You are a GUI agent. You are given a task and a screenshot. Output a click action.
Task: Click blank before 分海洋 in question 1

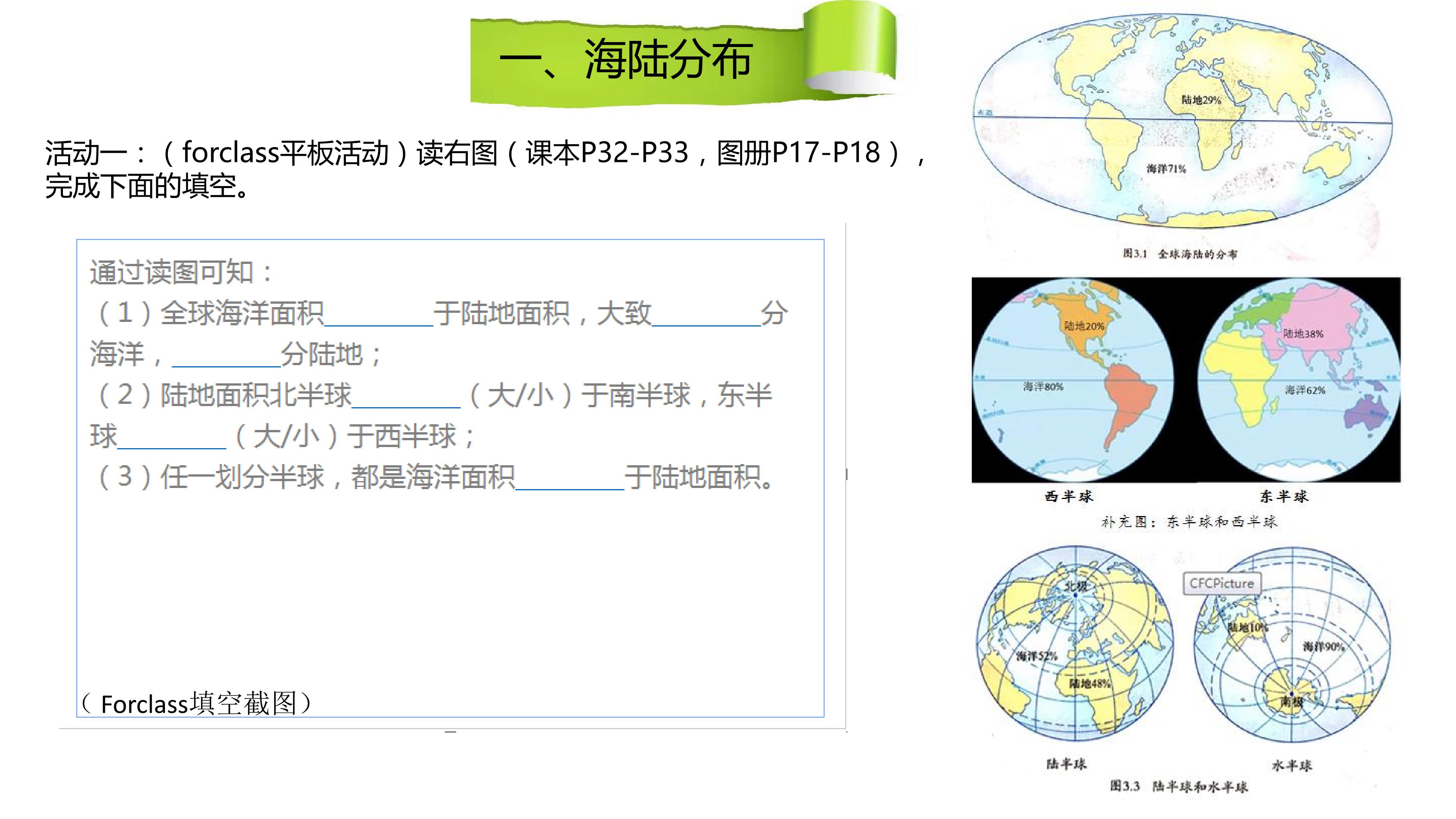(x=706, y=314)
